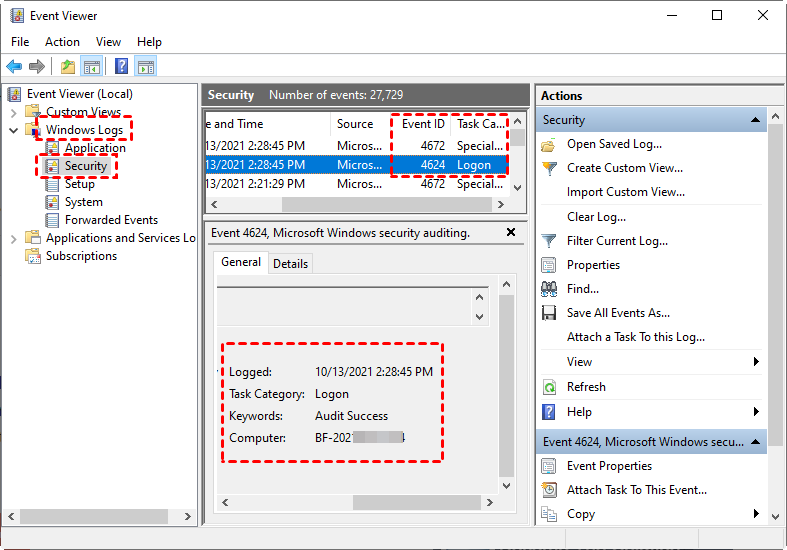The width and height of the screenshot is (787, 550).
Task: Close the event preview pane with X
Action: coord(511,232)
